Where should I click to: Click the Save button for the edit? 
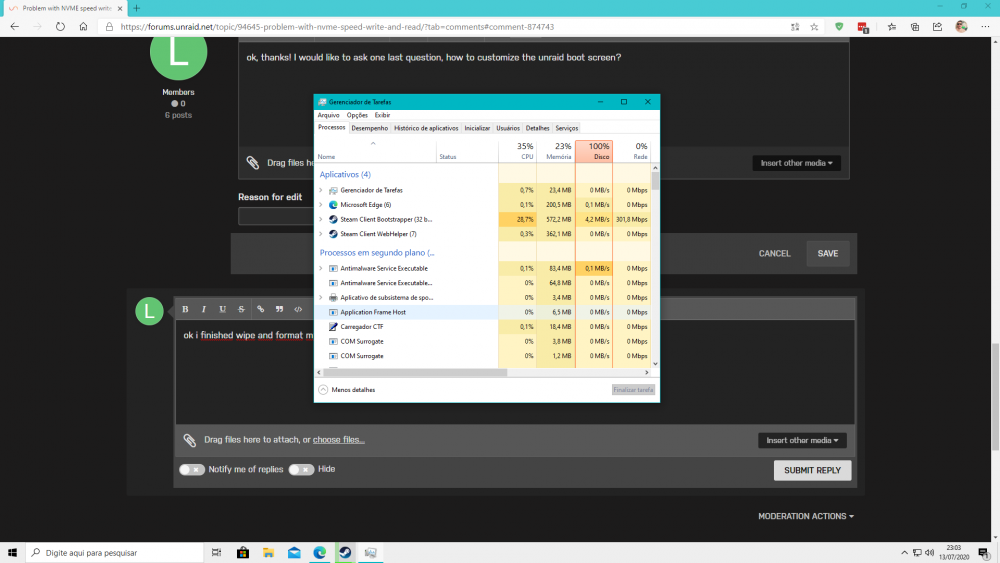828,253
